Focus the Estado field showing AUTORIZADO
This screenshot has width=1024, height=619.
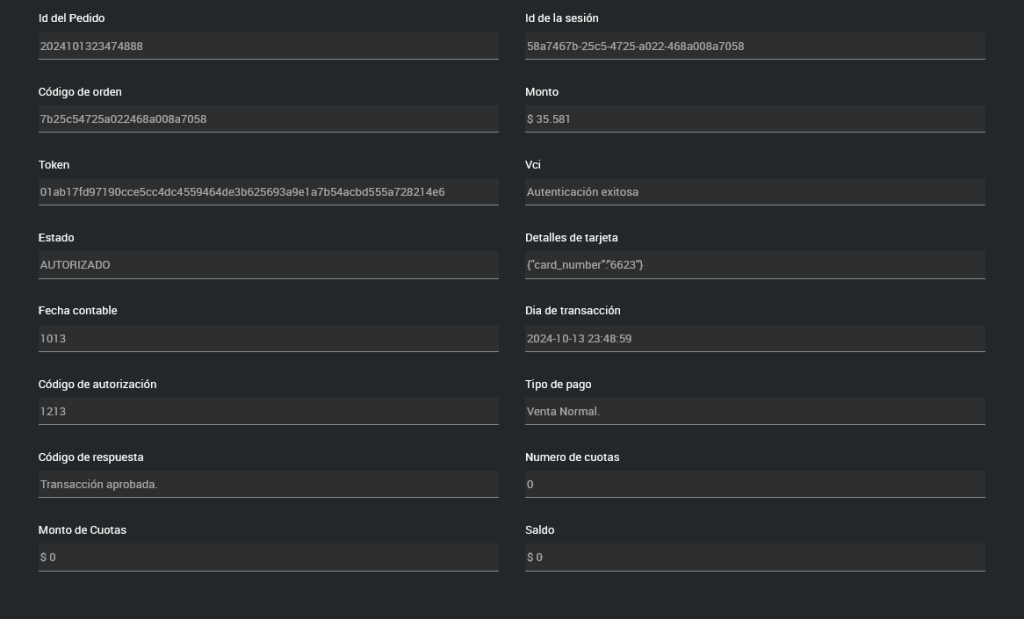[268, 265]
